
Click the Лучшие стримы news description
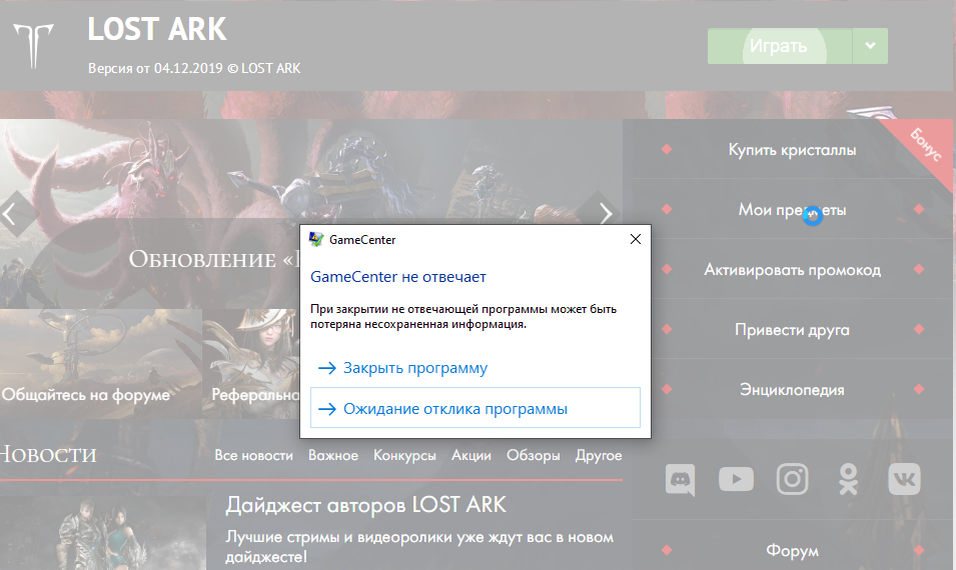point(419,546)
